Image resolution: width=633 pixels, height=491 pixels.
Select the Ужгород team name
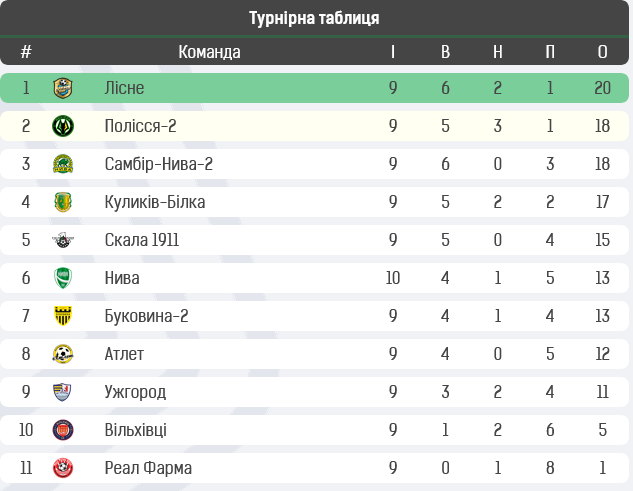[x=135, y=392]
